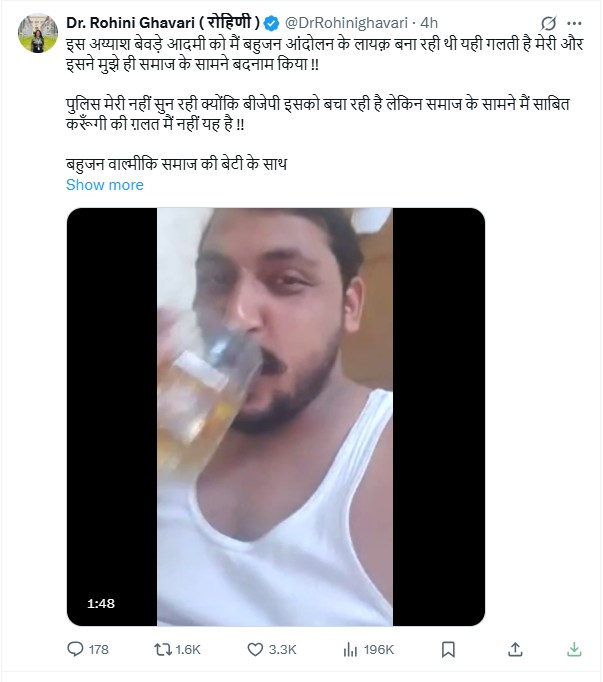This screenshot has height=682, width=603.
Task: Click the reply speech bubble icon
Action: click(75, 649)
